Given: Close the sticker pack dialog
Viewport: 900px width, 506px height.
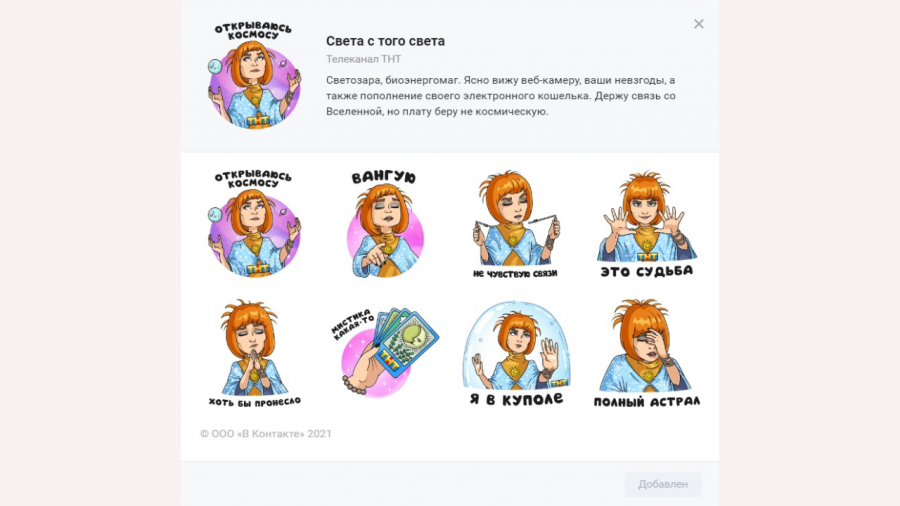Looking at the screenshot, I should point(699,24).
